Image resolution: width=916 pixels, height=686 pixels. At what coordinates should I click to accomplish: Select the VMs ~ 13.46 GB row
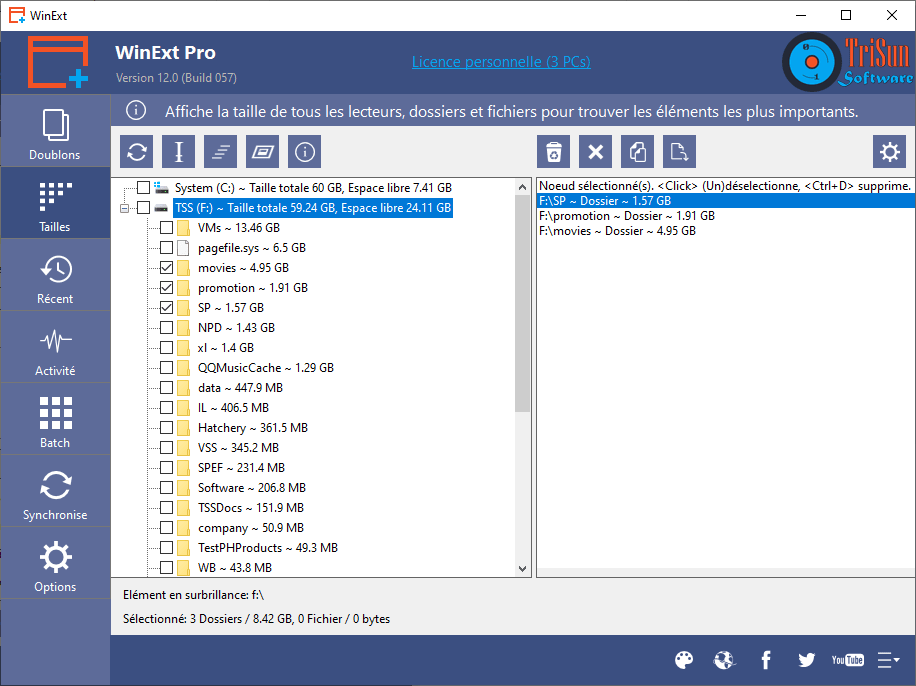click(239, 227)
